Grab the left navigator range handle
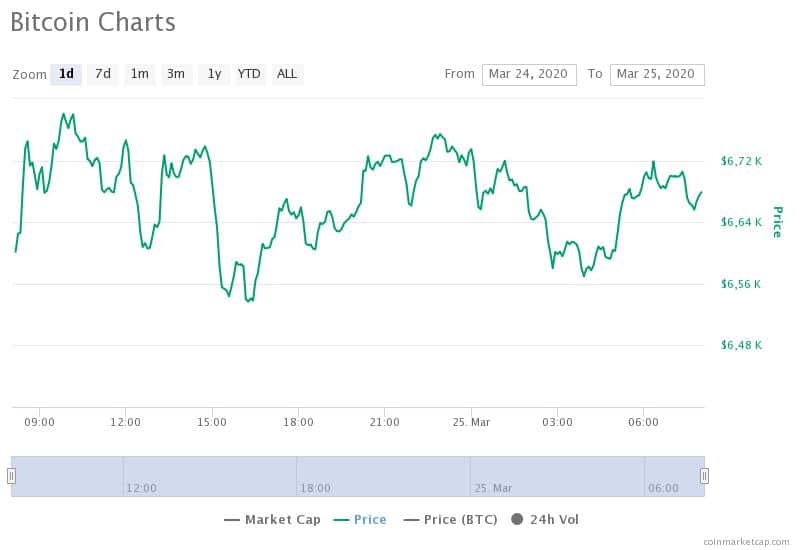The height and width of the screenshot is (550, 800). click(11, 476)
